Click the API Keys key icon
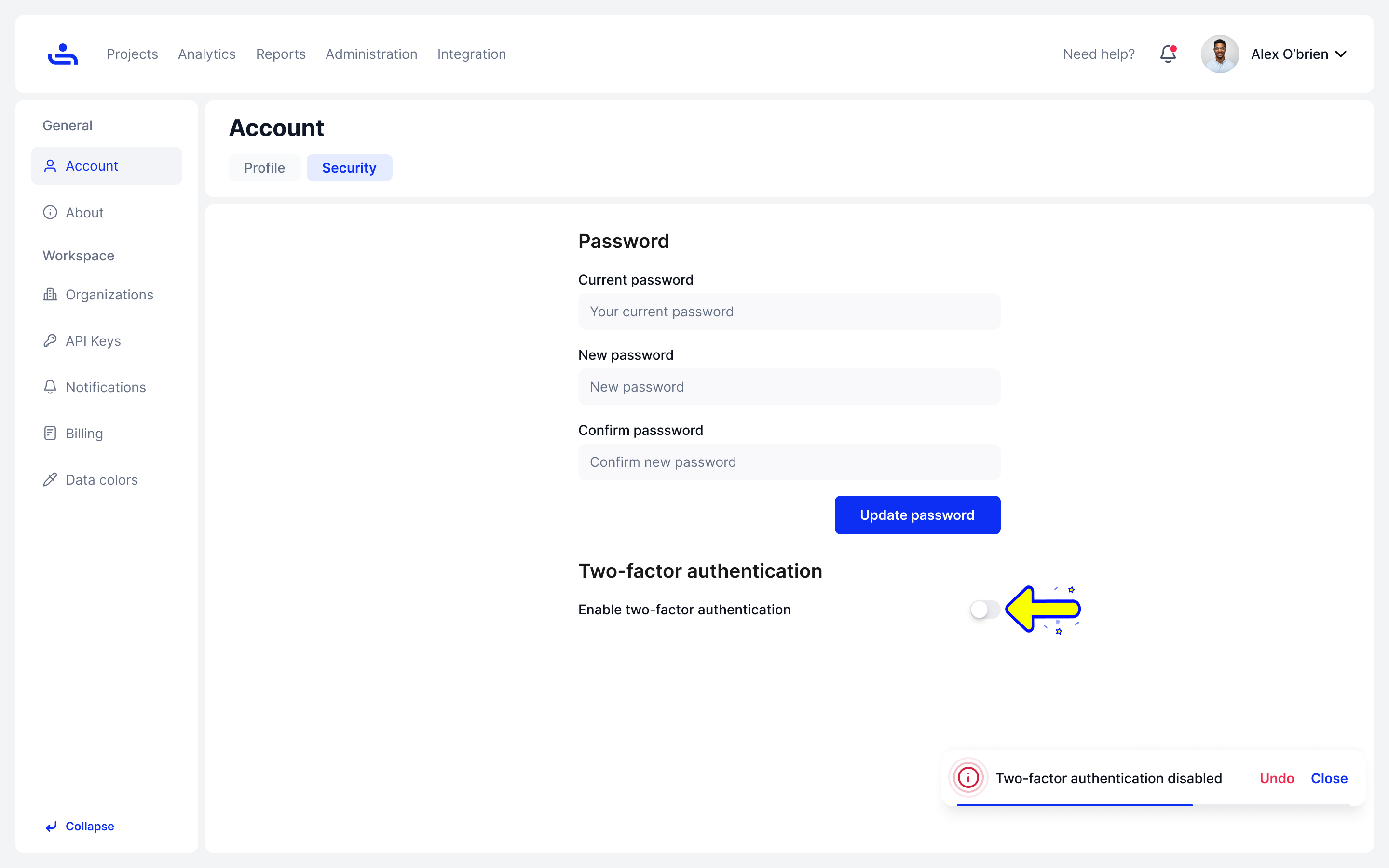The image size is (1389, 868). pyautogui.click(x=50, y=340)
